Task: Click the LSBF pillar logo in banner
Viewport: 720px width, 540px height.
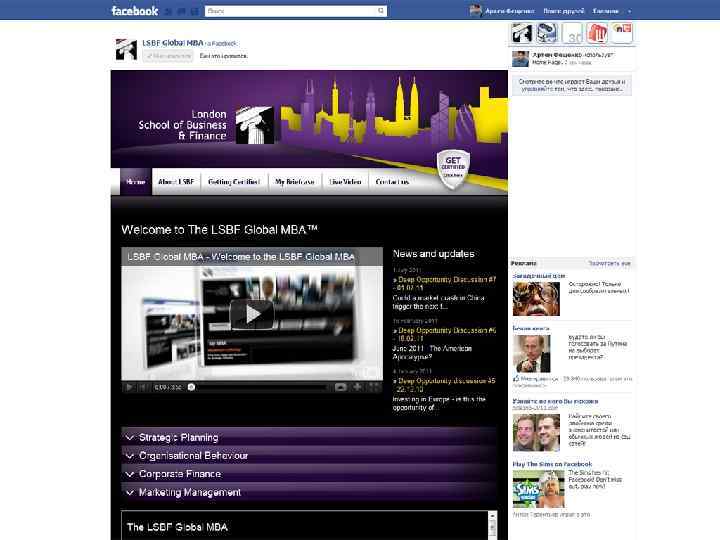Action: 254,125
